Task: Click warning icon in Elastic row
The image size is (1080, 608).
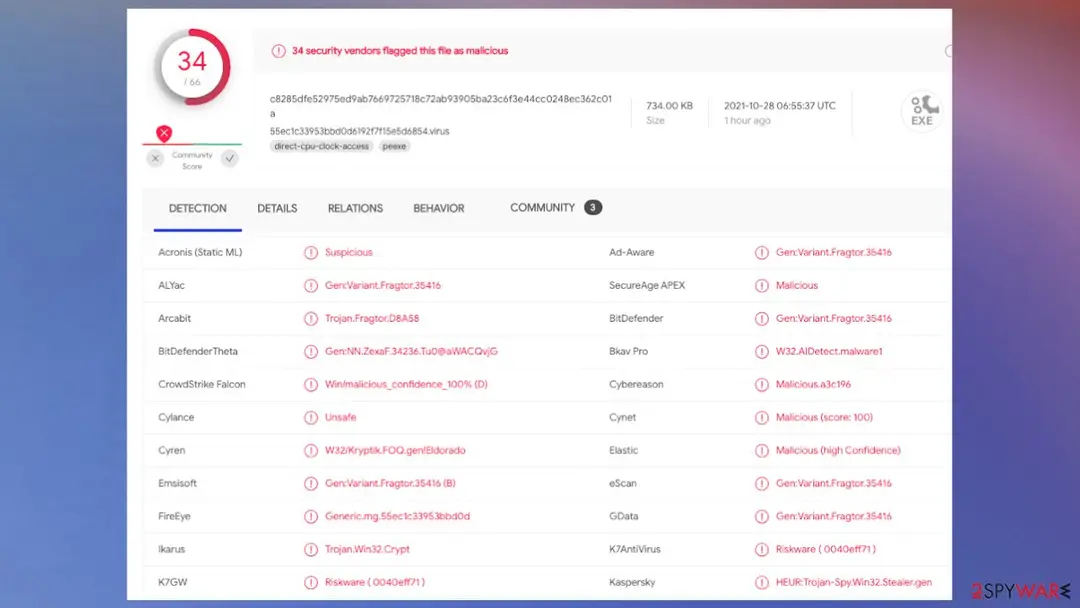Action: (x=761, y=451)
